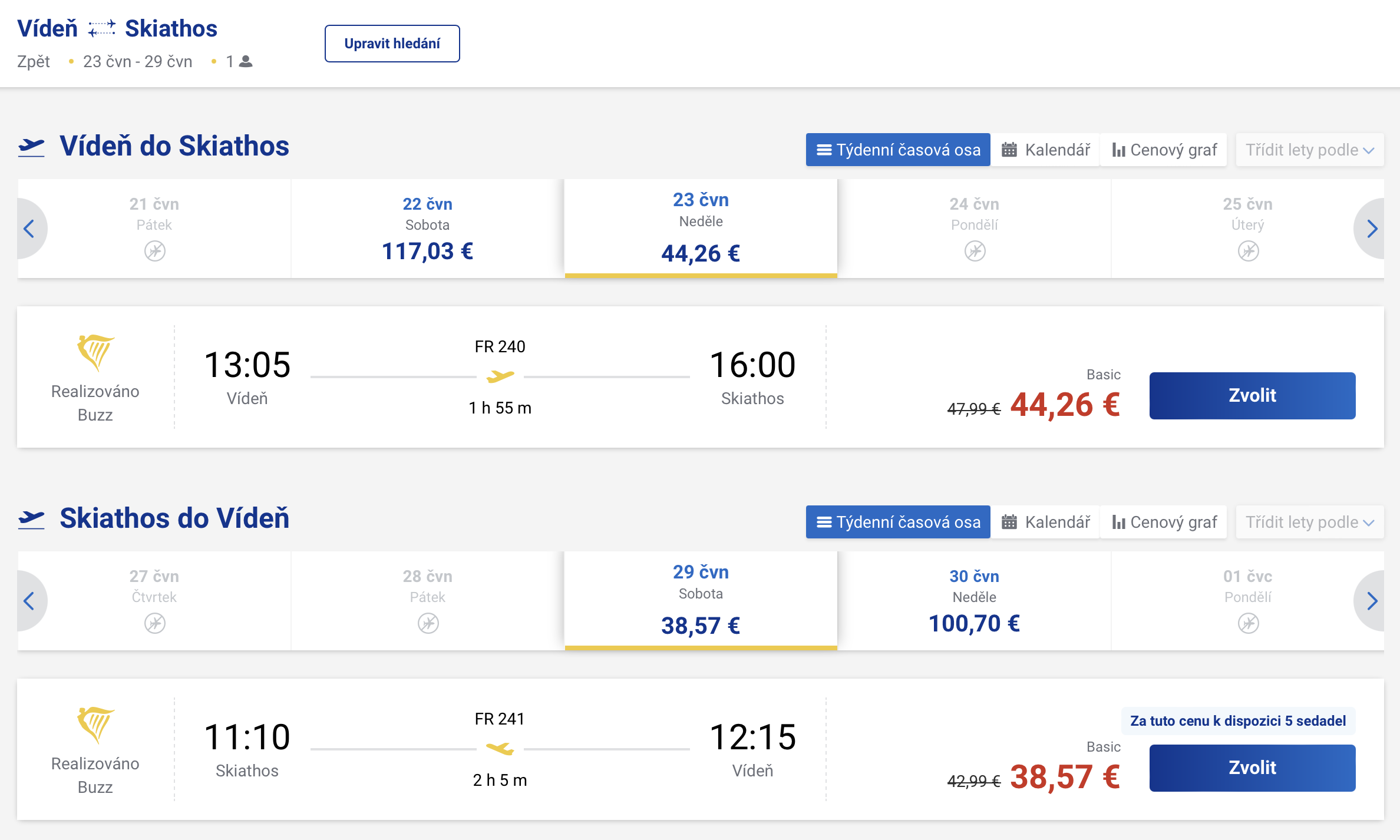The image size is (1400, 840).
Task: Click the Upravit hledání button
Action: (392, 44)
